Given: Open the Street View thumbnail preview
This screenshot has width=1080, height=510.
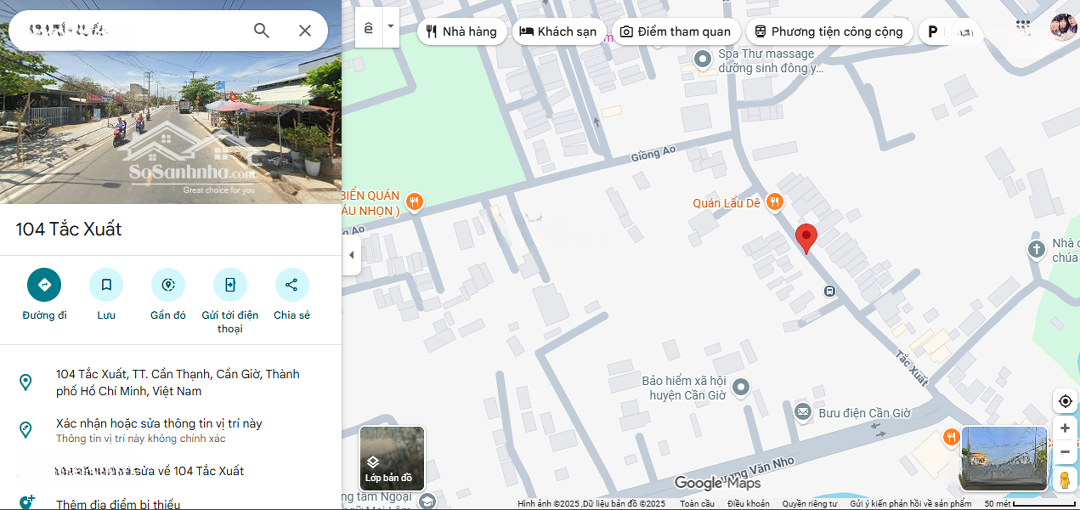Looking at the screenshot, I should 1003,458.
